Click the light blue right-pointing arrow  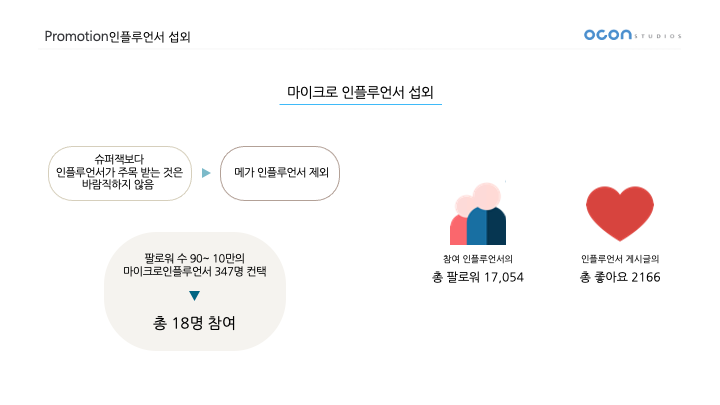click(x=206, y=173)
